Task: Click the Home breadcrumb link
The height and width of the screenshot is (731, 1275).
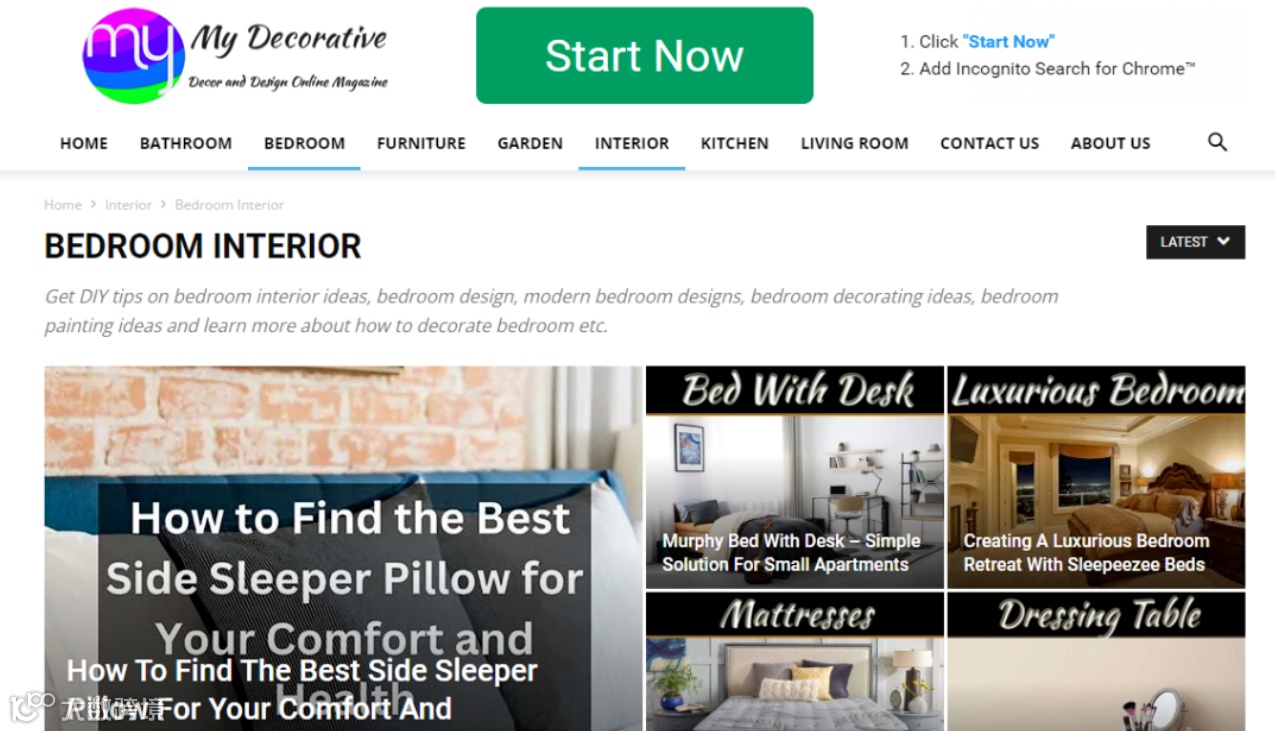Action: pyautogui.click(x=63, y=204)
